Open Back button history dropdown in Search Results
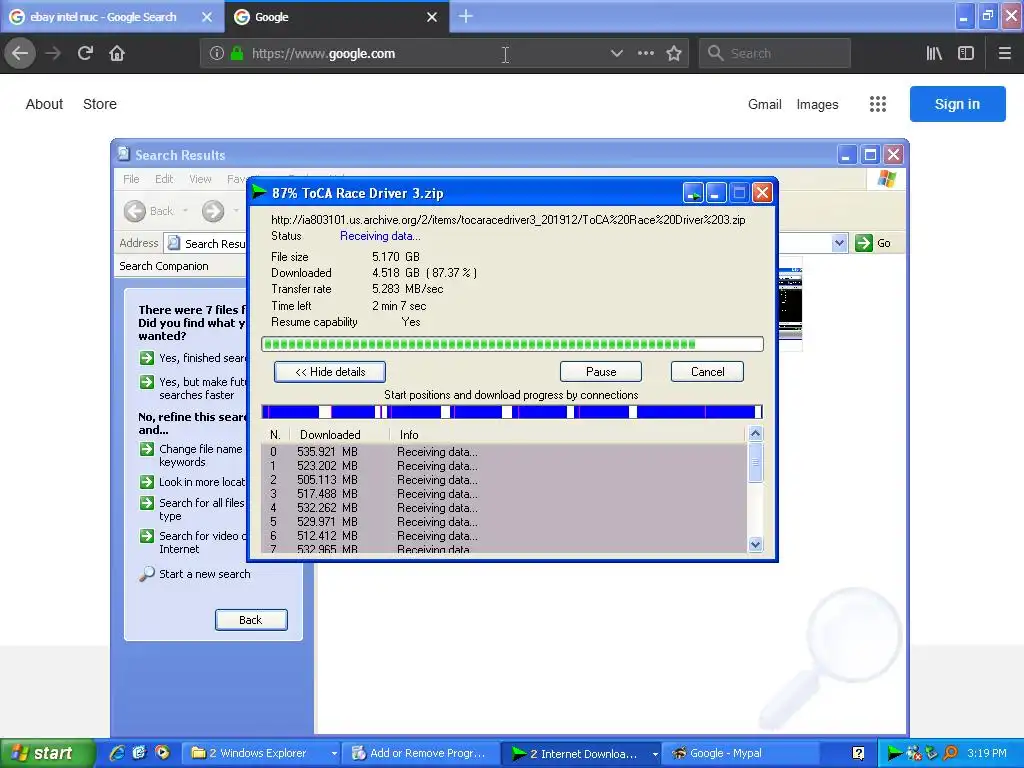This screenshot has height=768, width=1024. coord(185,211)
